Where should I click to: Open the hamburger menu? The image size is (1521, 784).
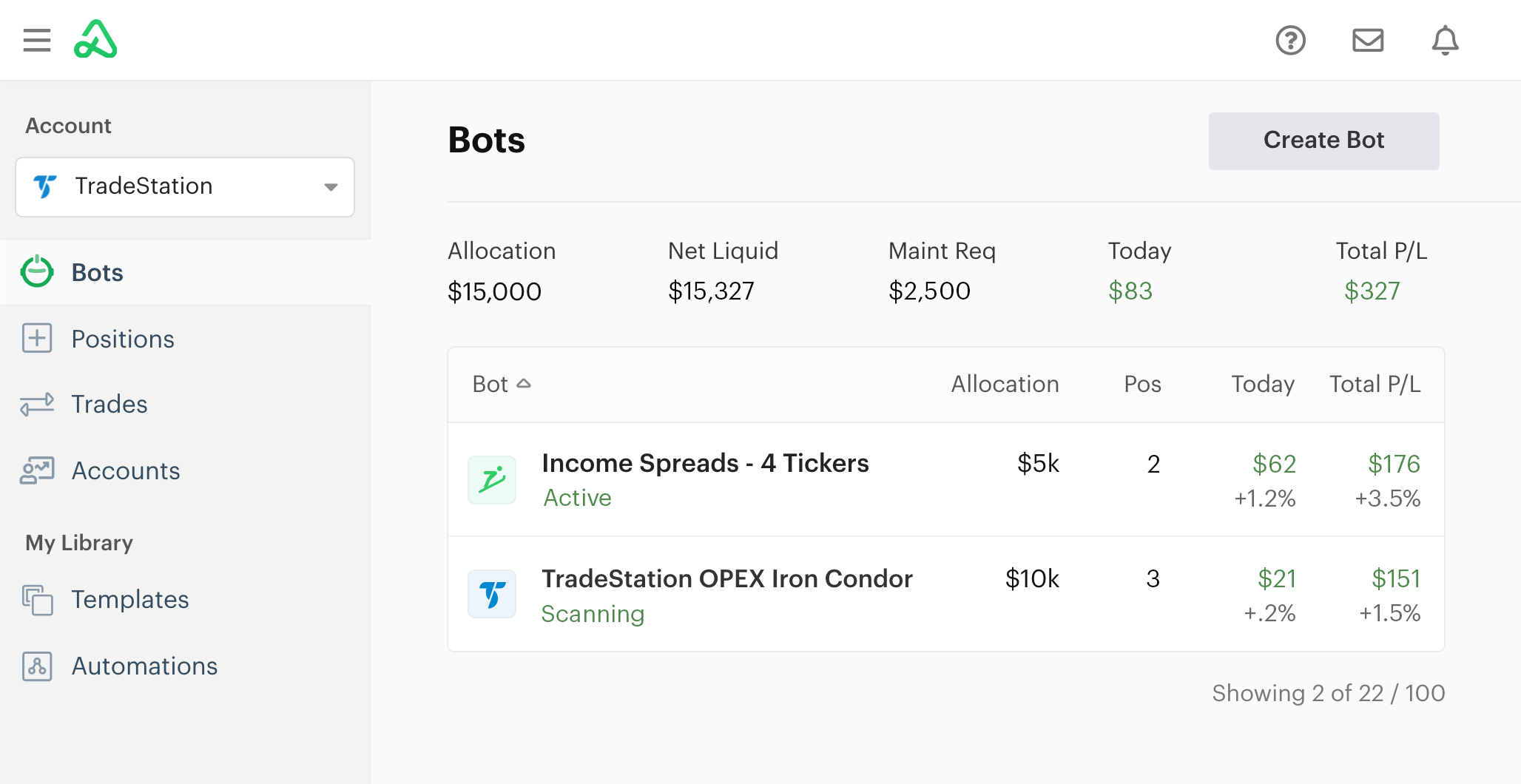(x=37, y=40)
